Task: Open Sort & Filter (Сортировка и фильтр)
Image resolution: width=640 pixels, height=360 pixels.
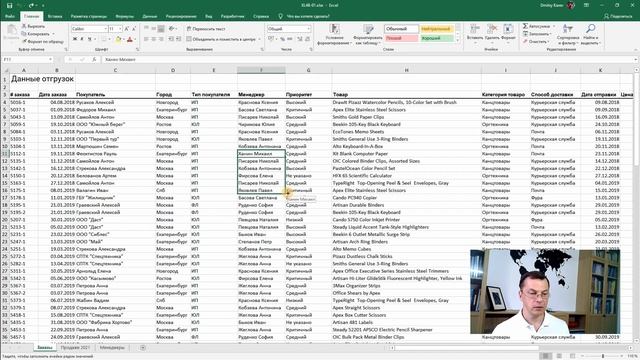Action: (x=568, y=33)
